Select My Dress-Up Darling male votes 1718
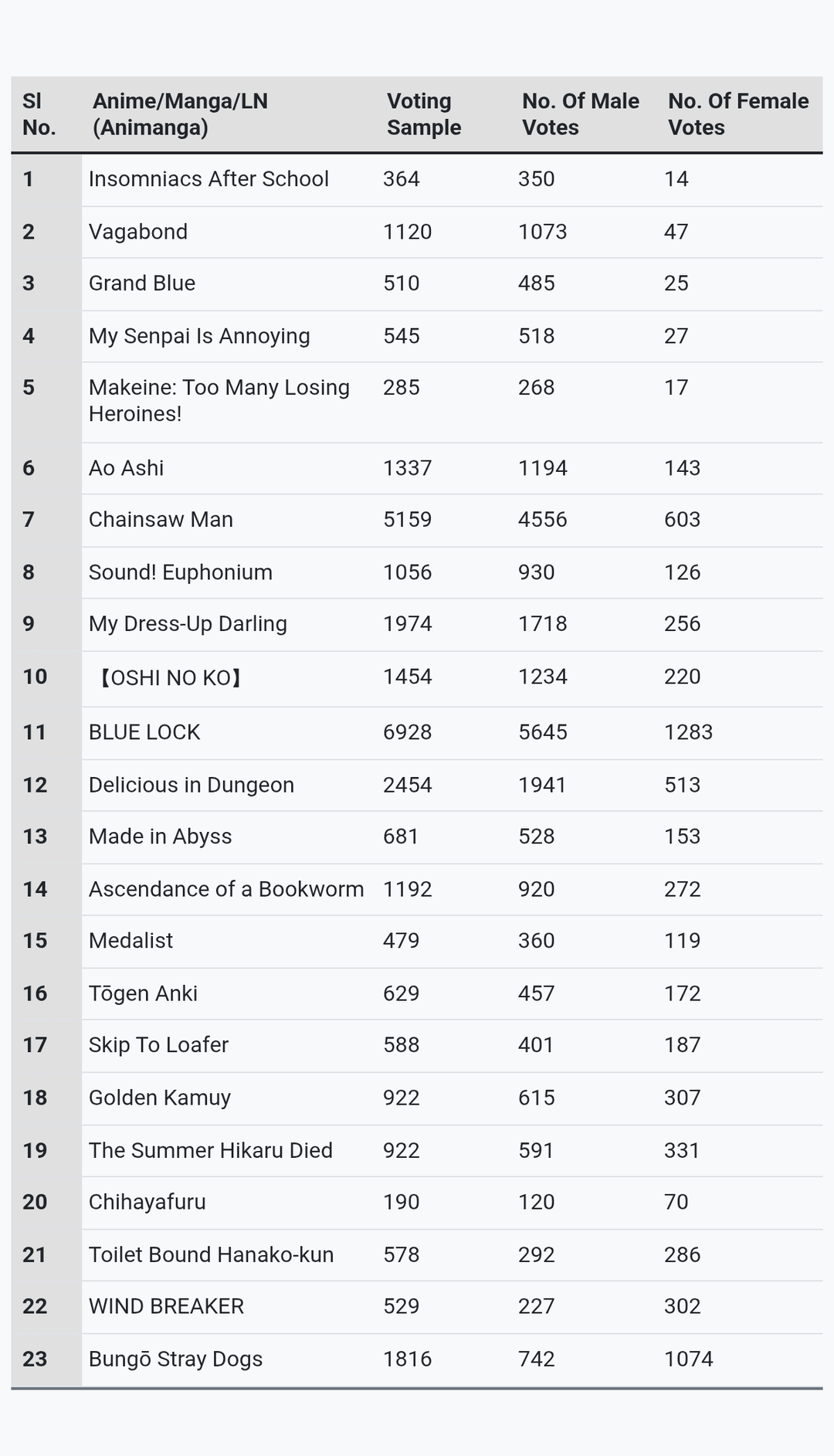Screen dimensions: 834x1456 pos(542,624)
